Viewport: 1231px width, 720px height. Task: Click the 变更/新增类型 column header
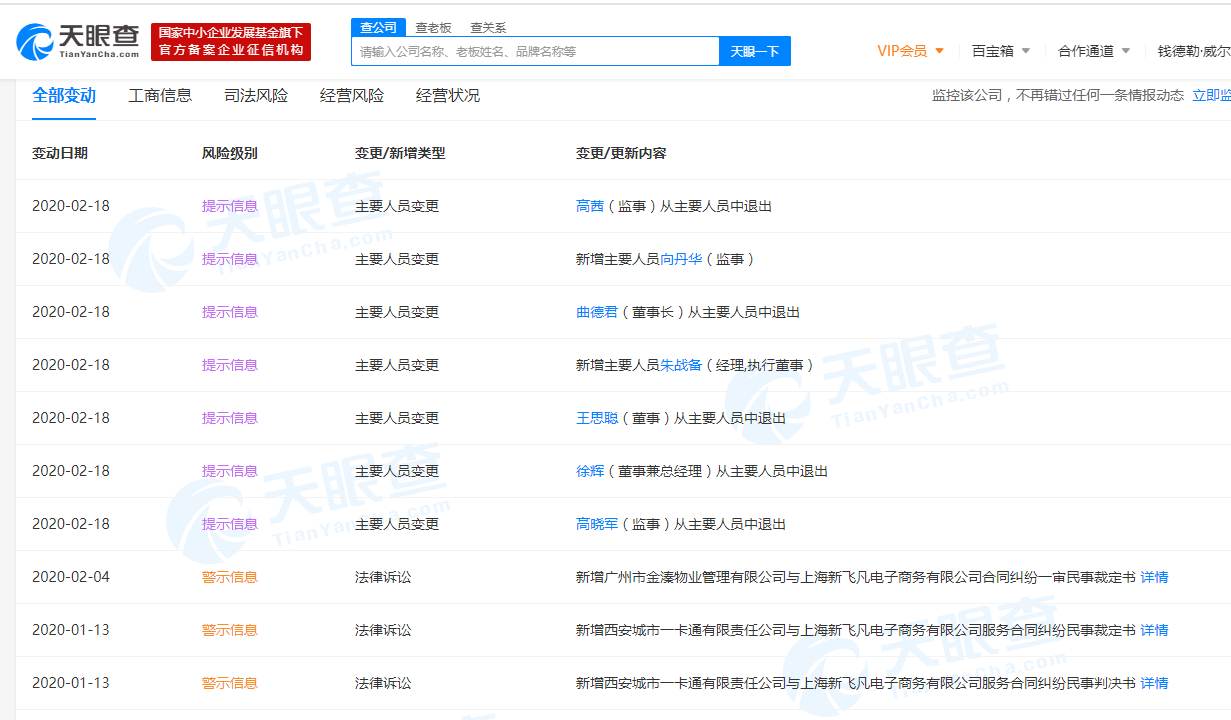coord(400,153)
